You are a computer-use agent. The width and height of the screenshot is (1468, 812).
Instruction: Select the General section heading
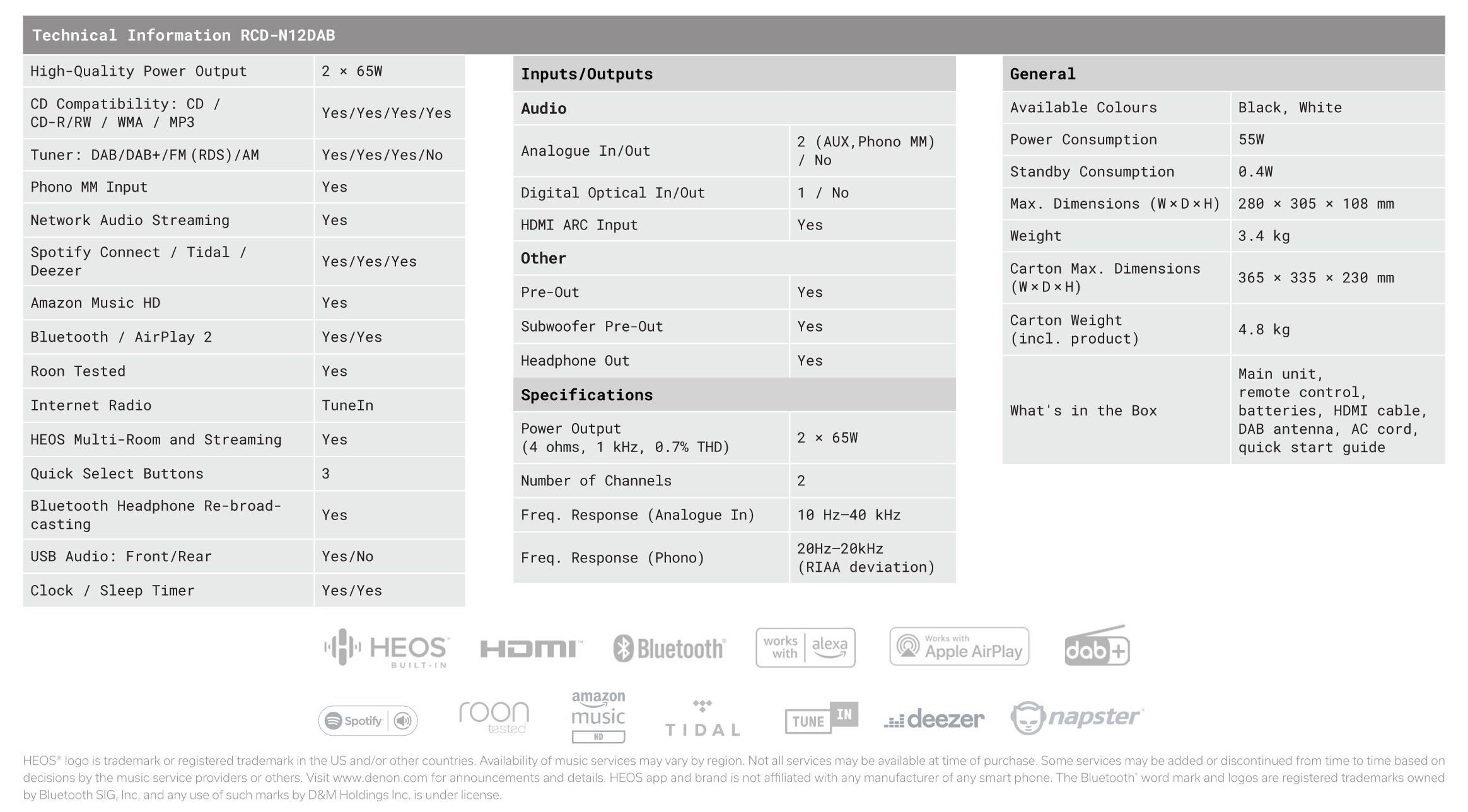point(1042,74)
